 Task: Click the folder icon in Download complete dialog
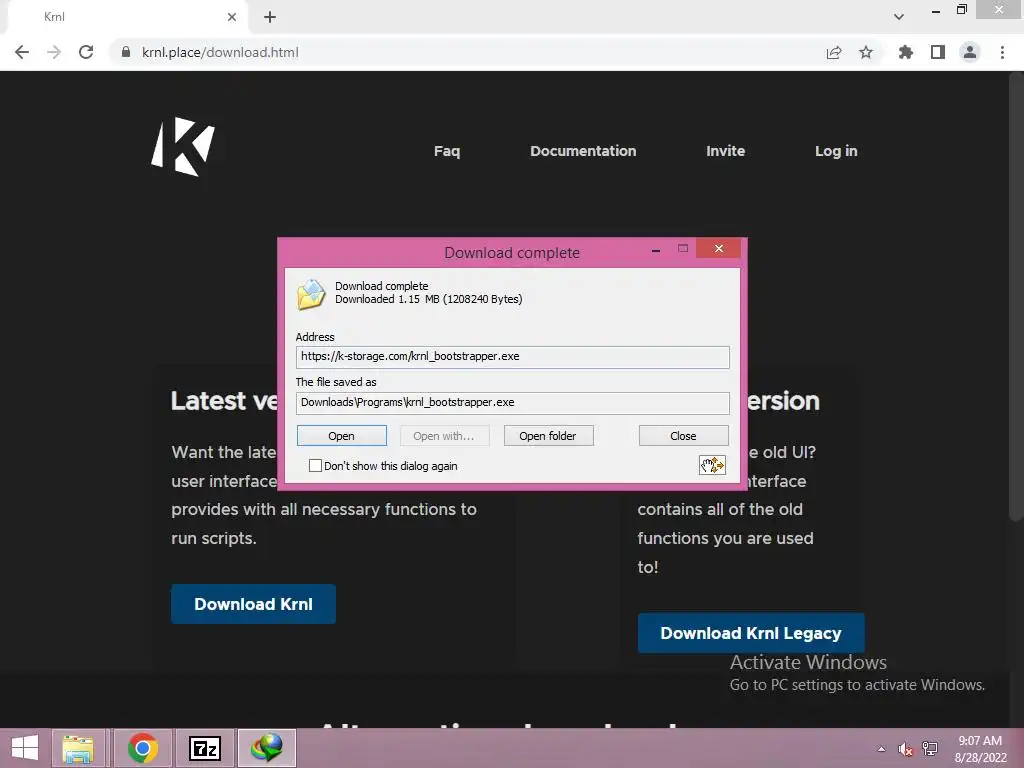coord(311,294)
